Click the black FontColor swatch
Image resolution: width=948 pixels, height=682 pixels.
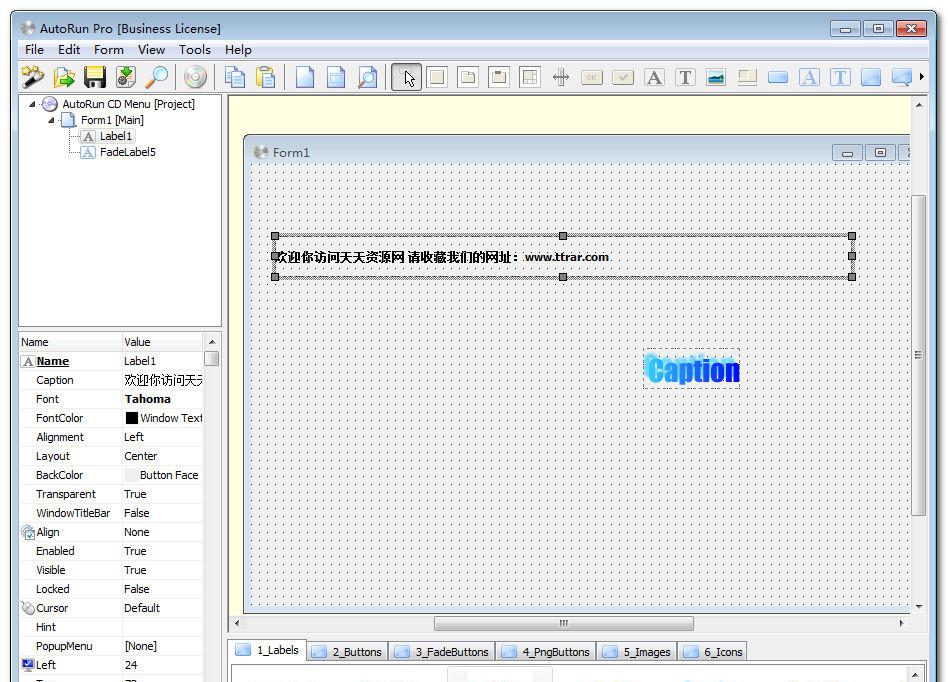[131, 418]
